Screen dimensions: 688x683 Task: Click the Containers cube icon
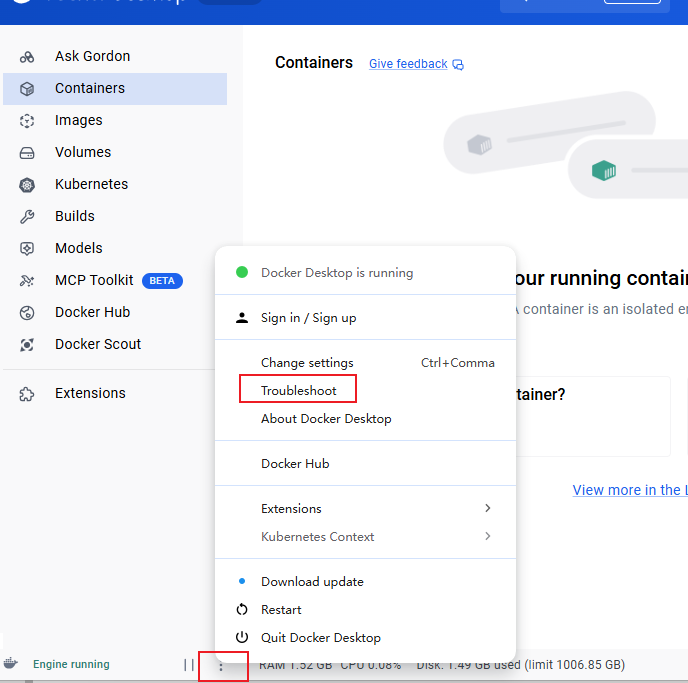[27, 89]
